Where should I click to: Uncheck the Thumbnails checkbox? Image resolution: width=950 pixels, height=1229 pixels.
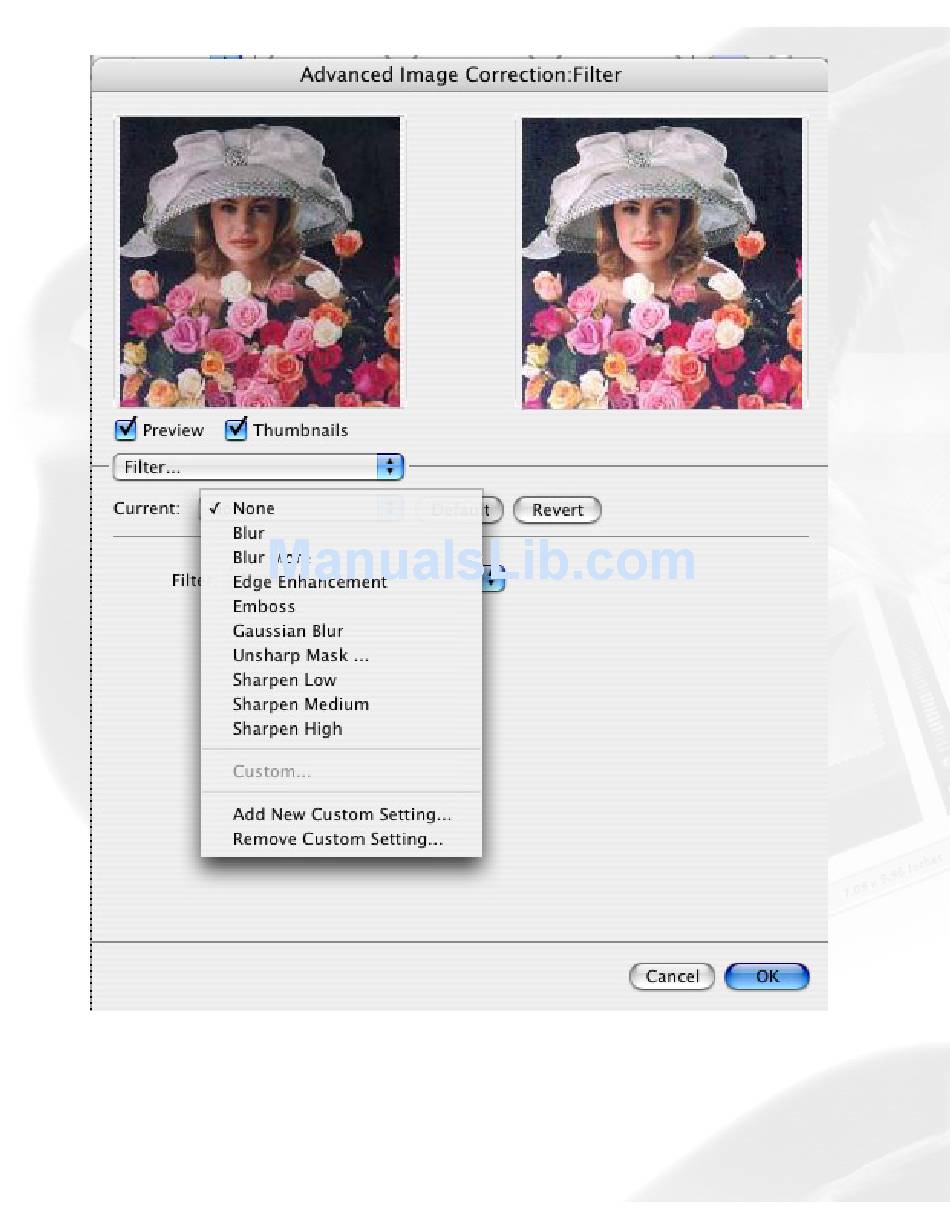tap(236, 430)
